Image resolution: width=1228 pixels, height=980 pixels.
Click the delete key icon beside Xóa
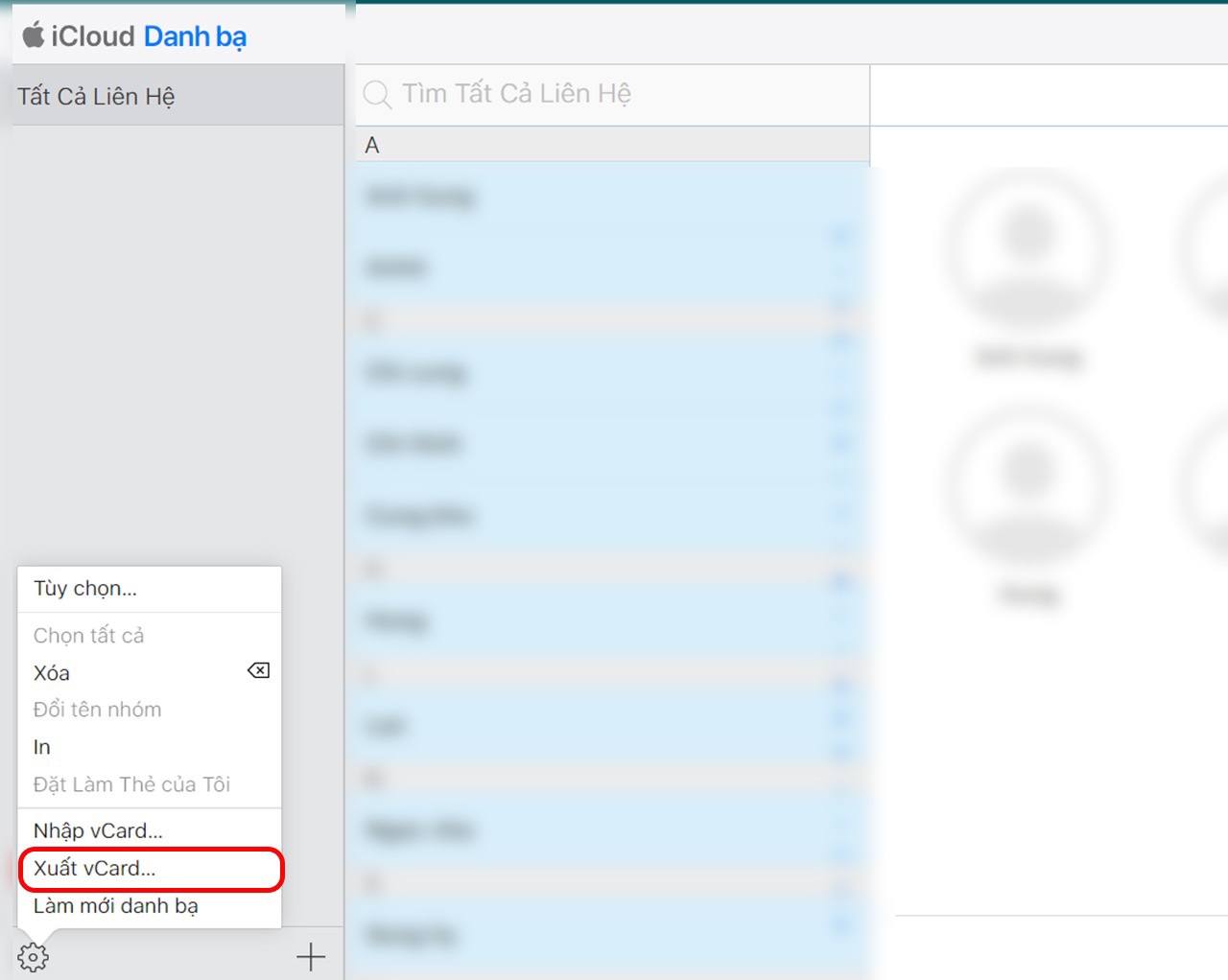click(258, 670)
